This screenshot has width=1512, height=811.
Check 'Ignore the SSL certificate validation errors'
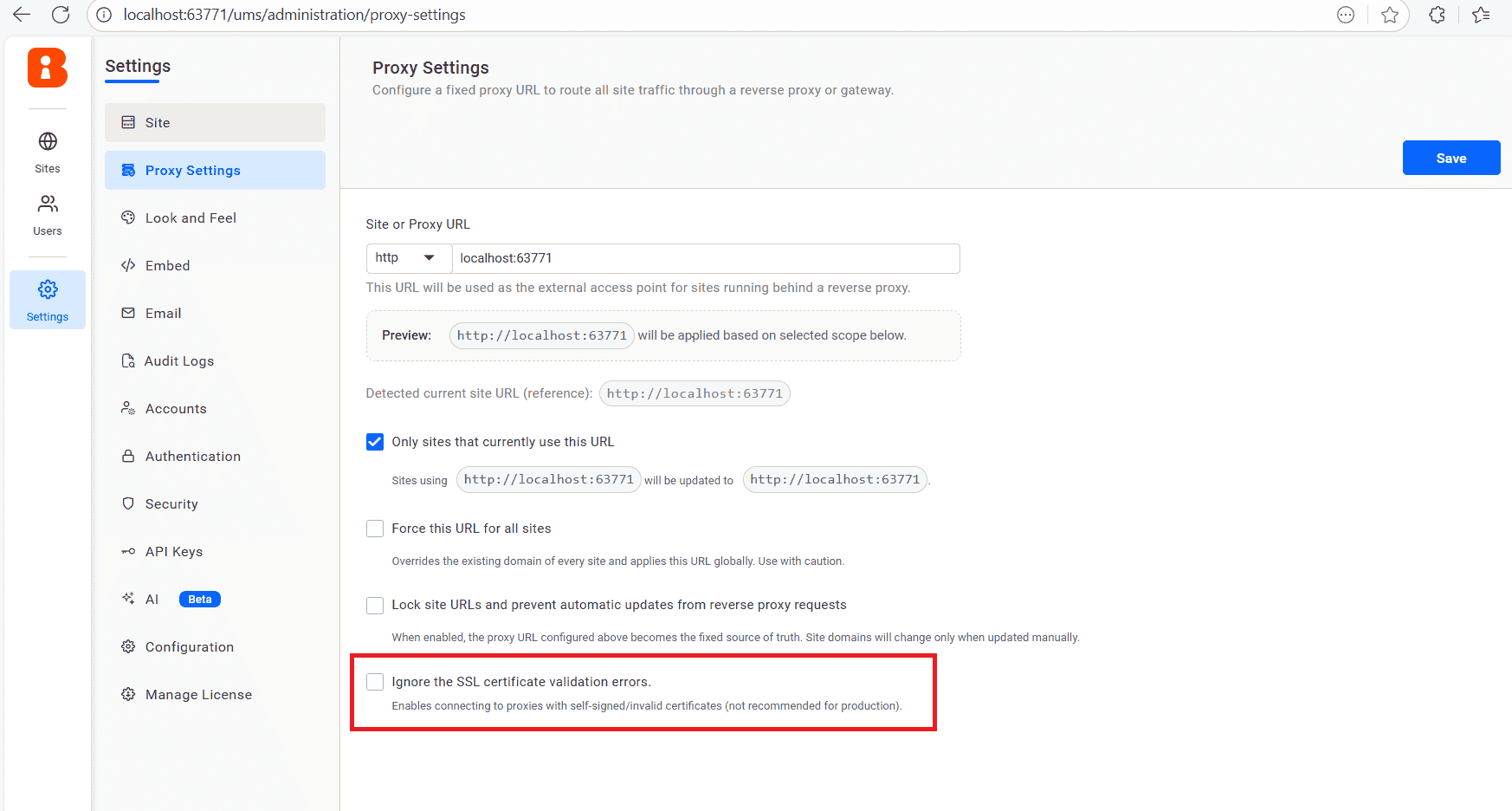[374, 681]
